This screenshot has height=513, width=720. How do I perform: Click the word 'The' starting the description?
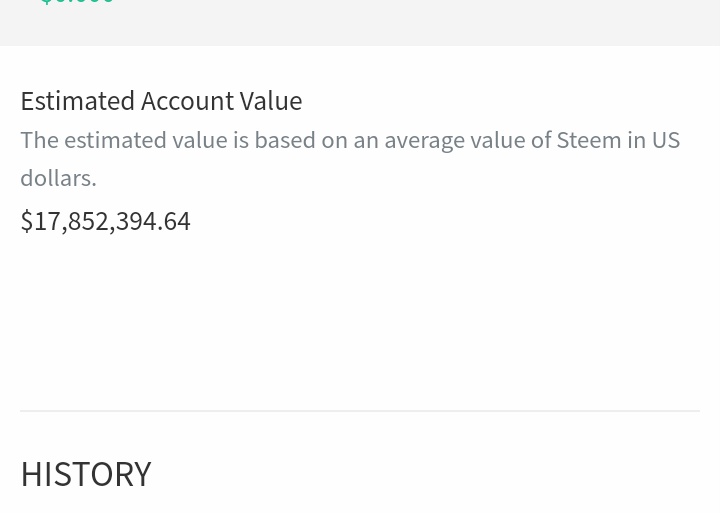(40, 139)
